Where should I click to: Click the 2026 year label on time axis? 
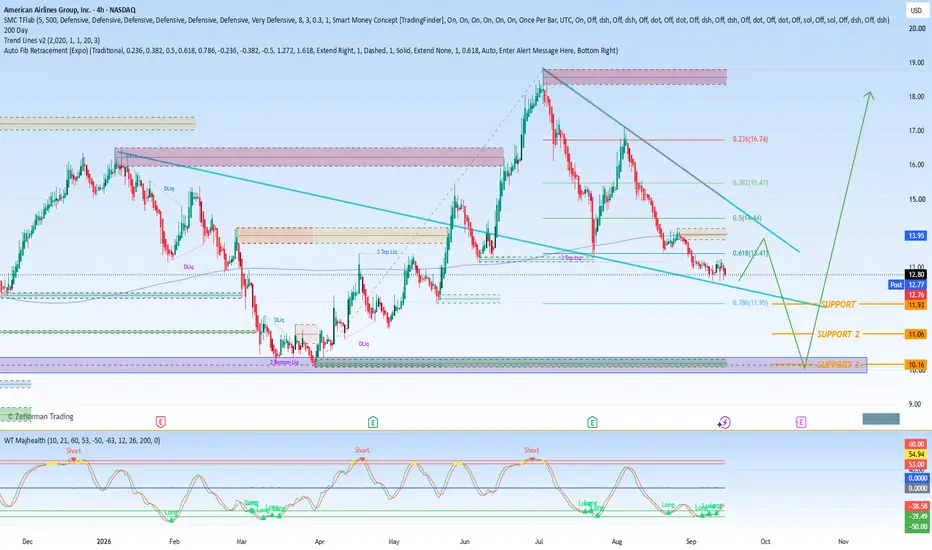coord(104,541)
